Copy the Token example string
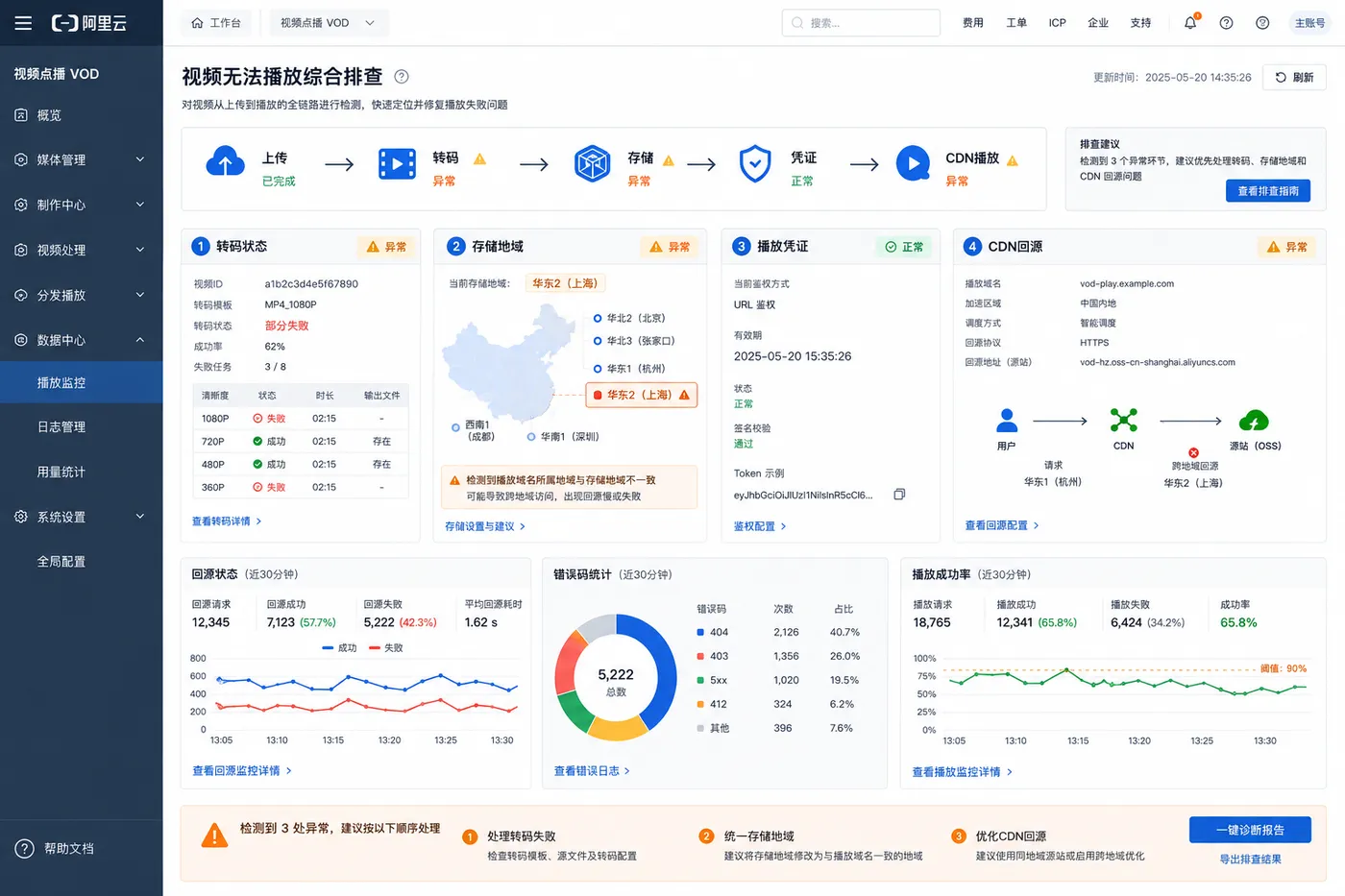Image resolution: width=1345 pixels, height=896 pixels. 899,495
